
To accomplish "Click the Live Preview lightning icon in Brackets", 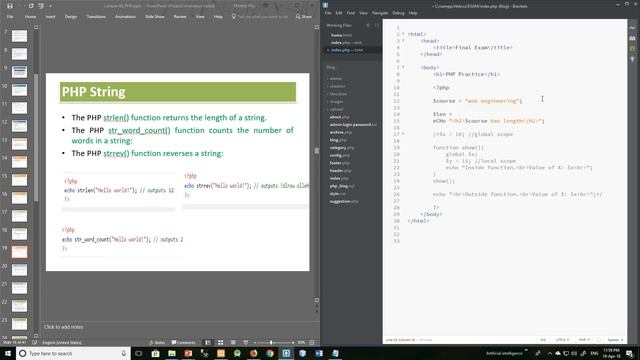I will point(632,28).
